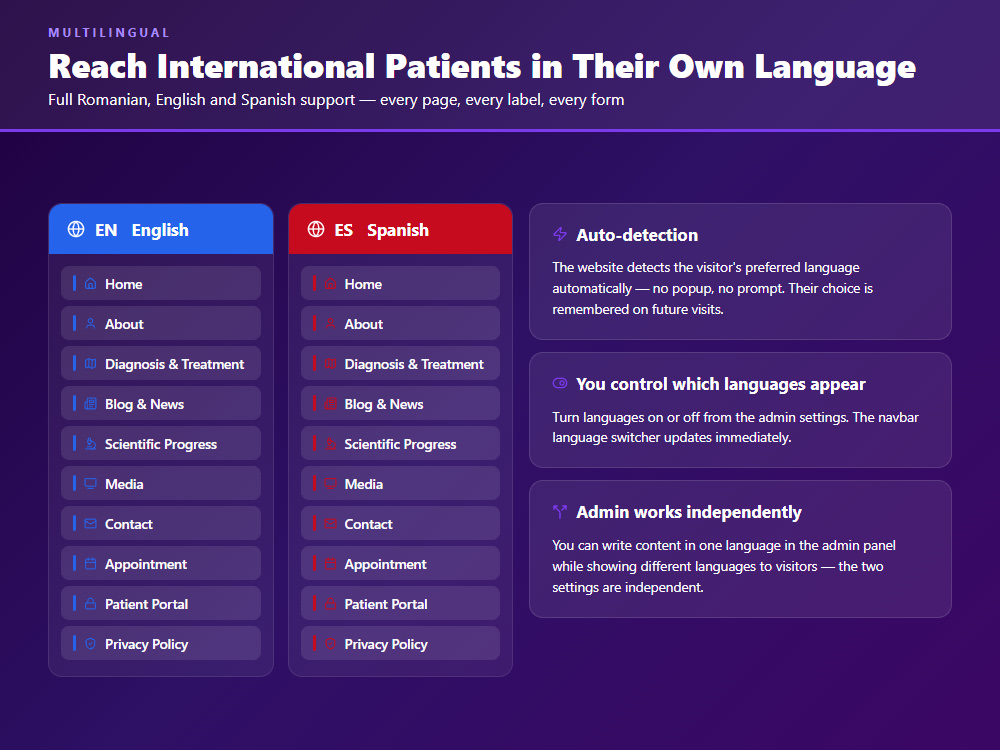Select Scientific Progress in the Spanish list
This screenshot has height=750, width=1000.
coord(401,443)
